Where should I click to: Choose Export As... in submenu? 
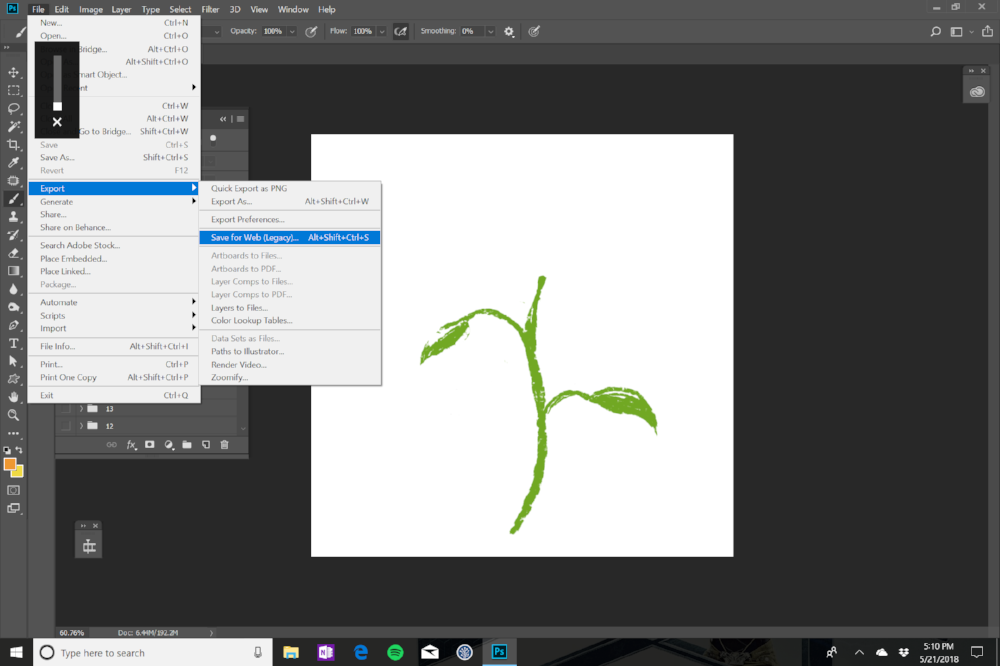tap(290, 201)
